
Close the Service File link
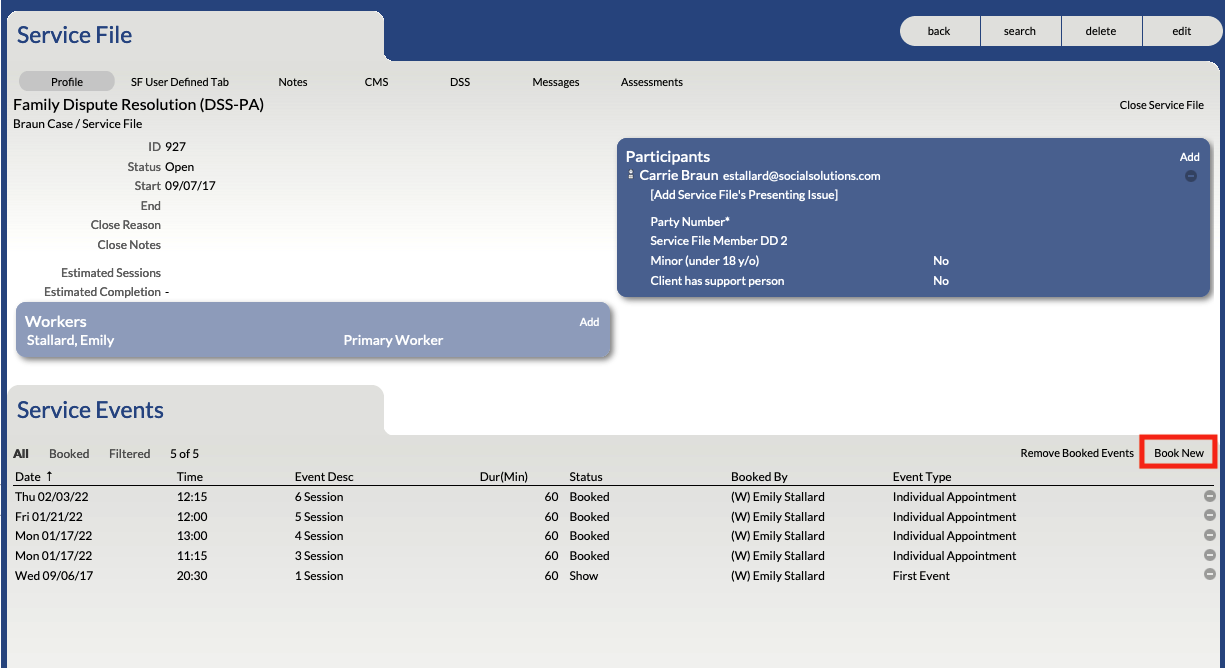1162,105
